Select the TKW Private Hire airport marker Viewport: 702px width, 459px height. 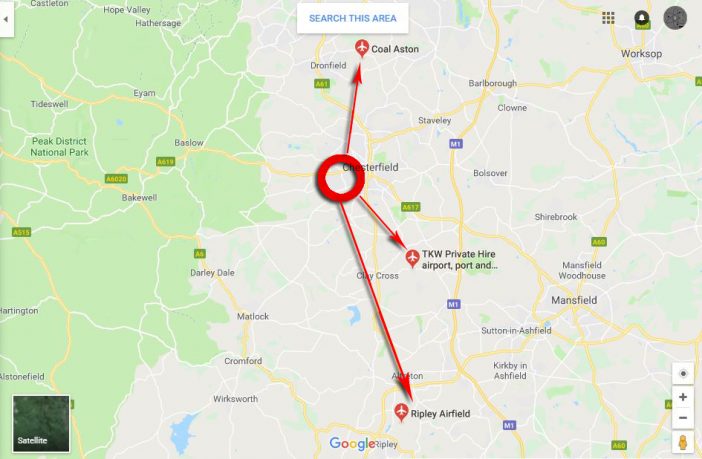412,258
